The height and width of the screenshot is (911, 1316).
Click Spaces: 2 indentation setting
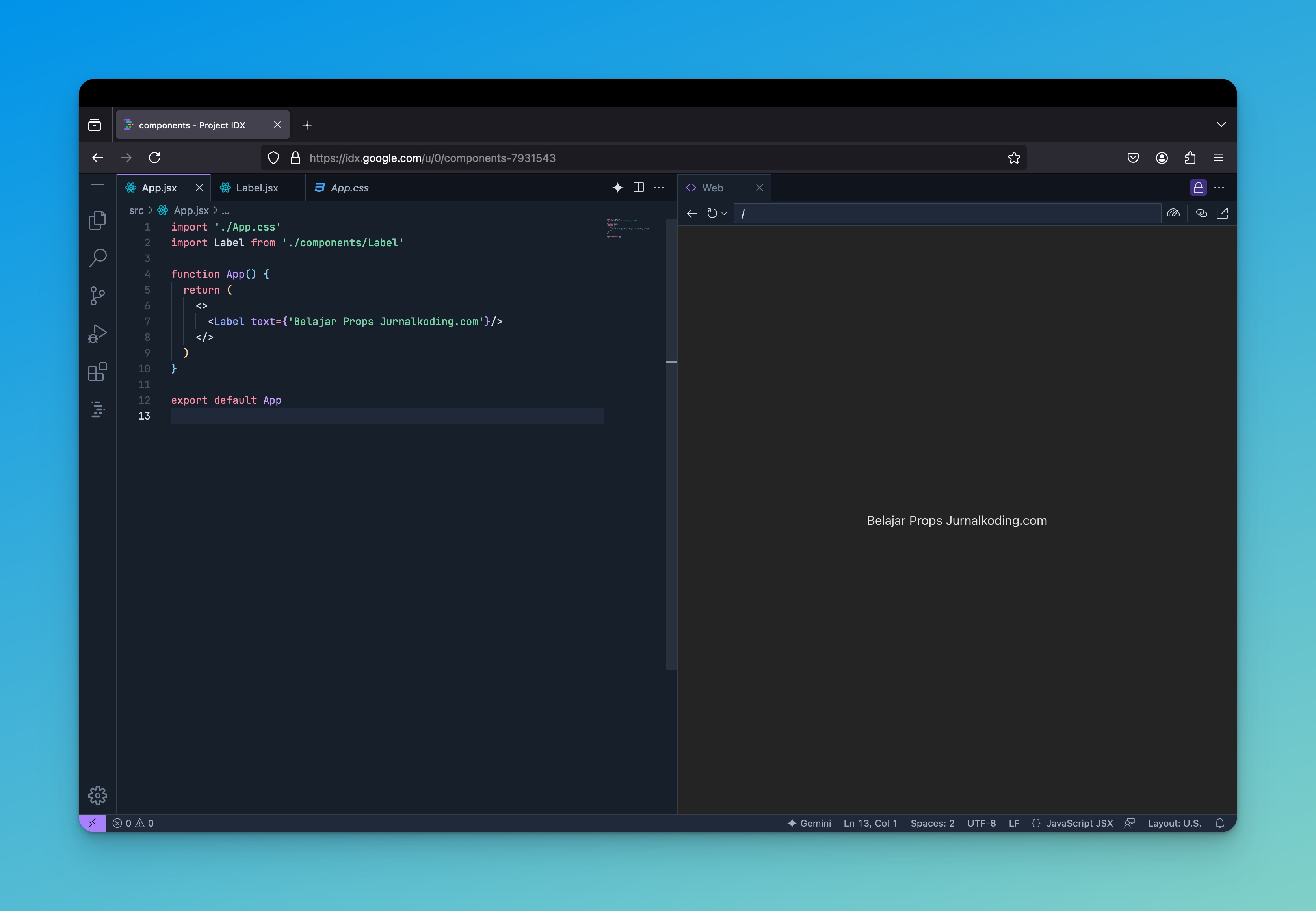932,823
